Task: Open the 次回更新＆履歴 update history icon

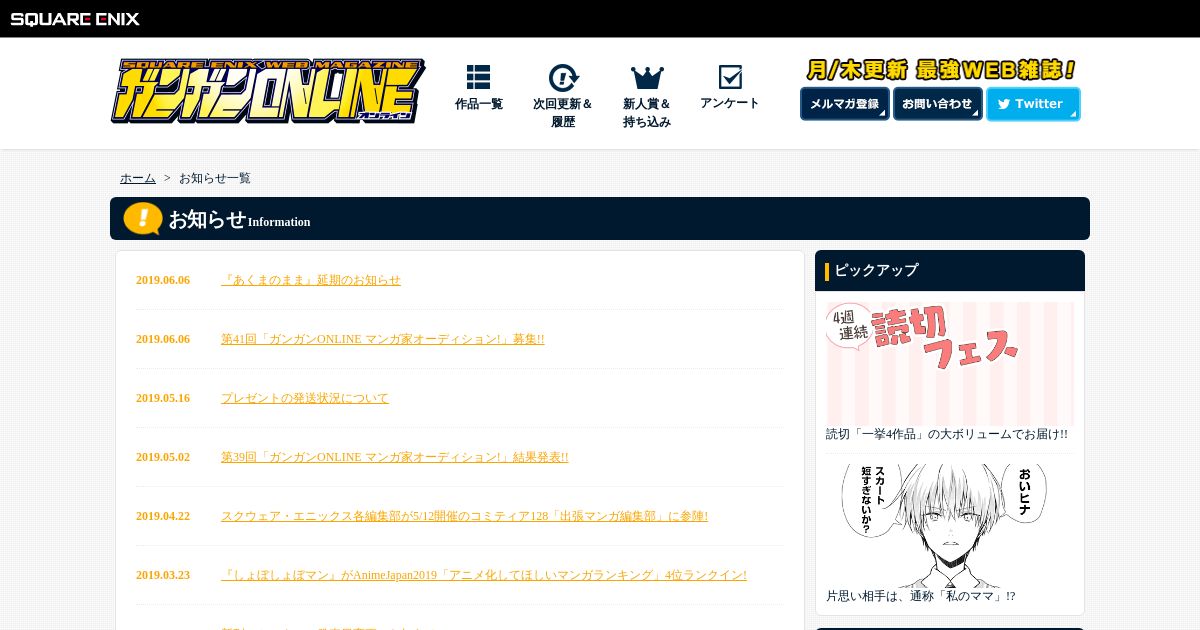Action: click(563, 78)
